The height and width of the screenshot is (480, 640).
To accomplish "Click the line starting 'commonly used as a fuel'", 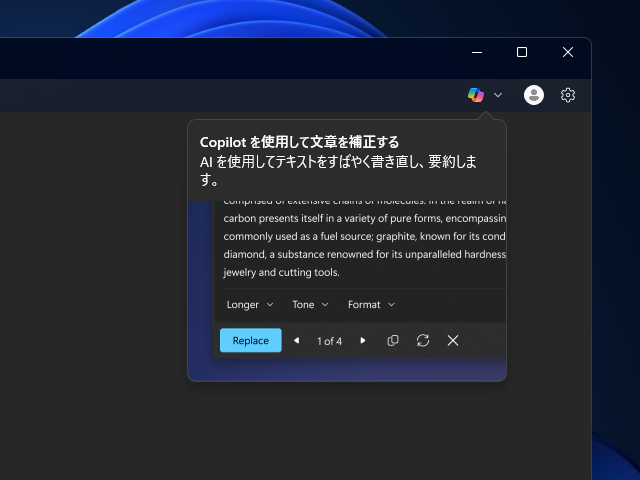I will coord(364,237).
